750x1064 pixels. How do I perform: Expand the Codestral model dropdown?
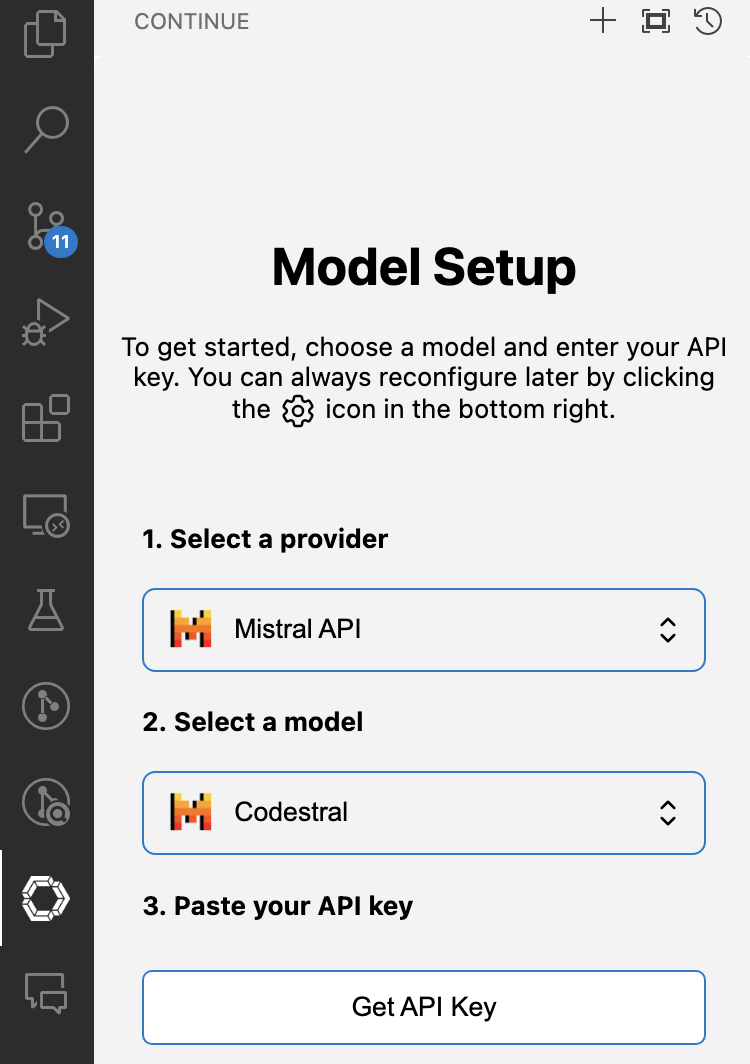point(424,812)
